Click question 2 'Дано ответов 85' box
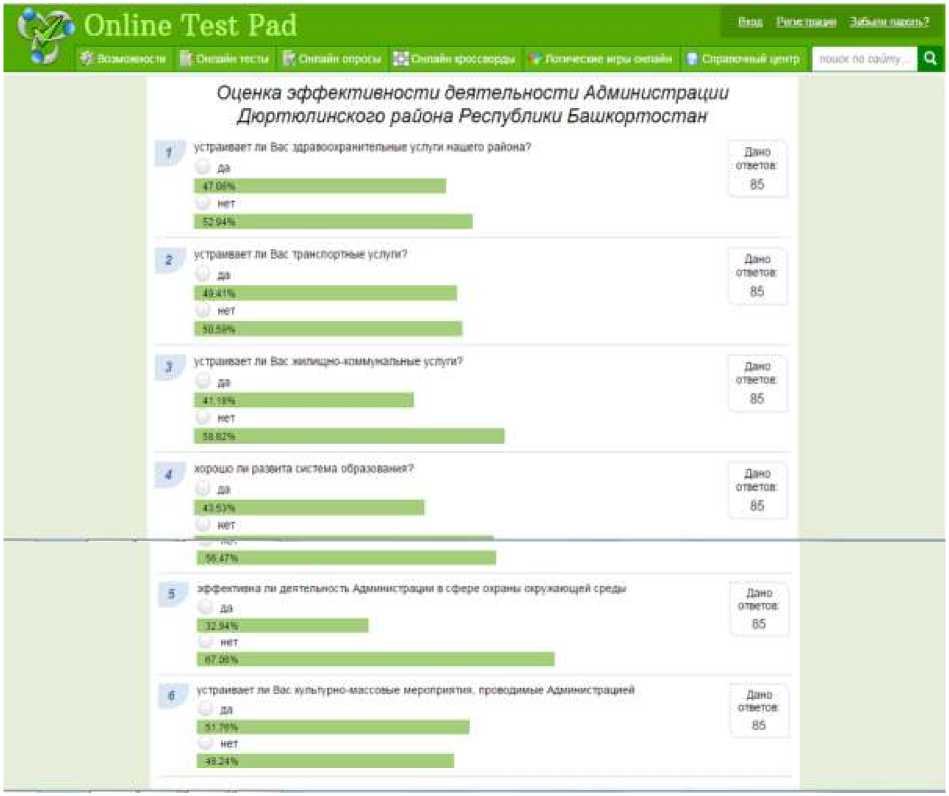Viewport: 949px width, 796px height. pyautogui.click(x=757, y=276)
